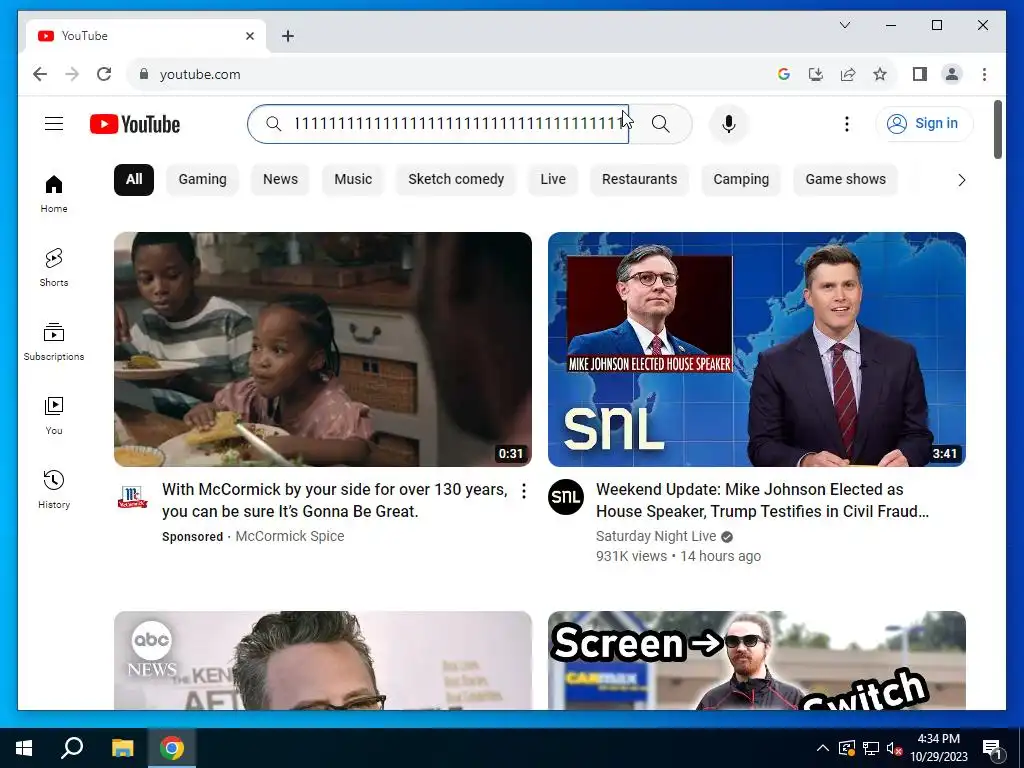Show hidden system tray icons
The width and height of the screenshot is (1024, 768).
click(823, 748)
